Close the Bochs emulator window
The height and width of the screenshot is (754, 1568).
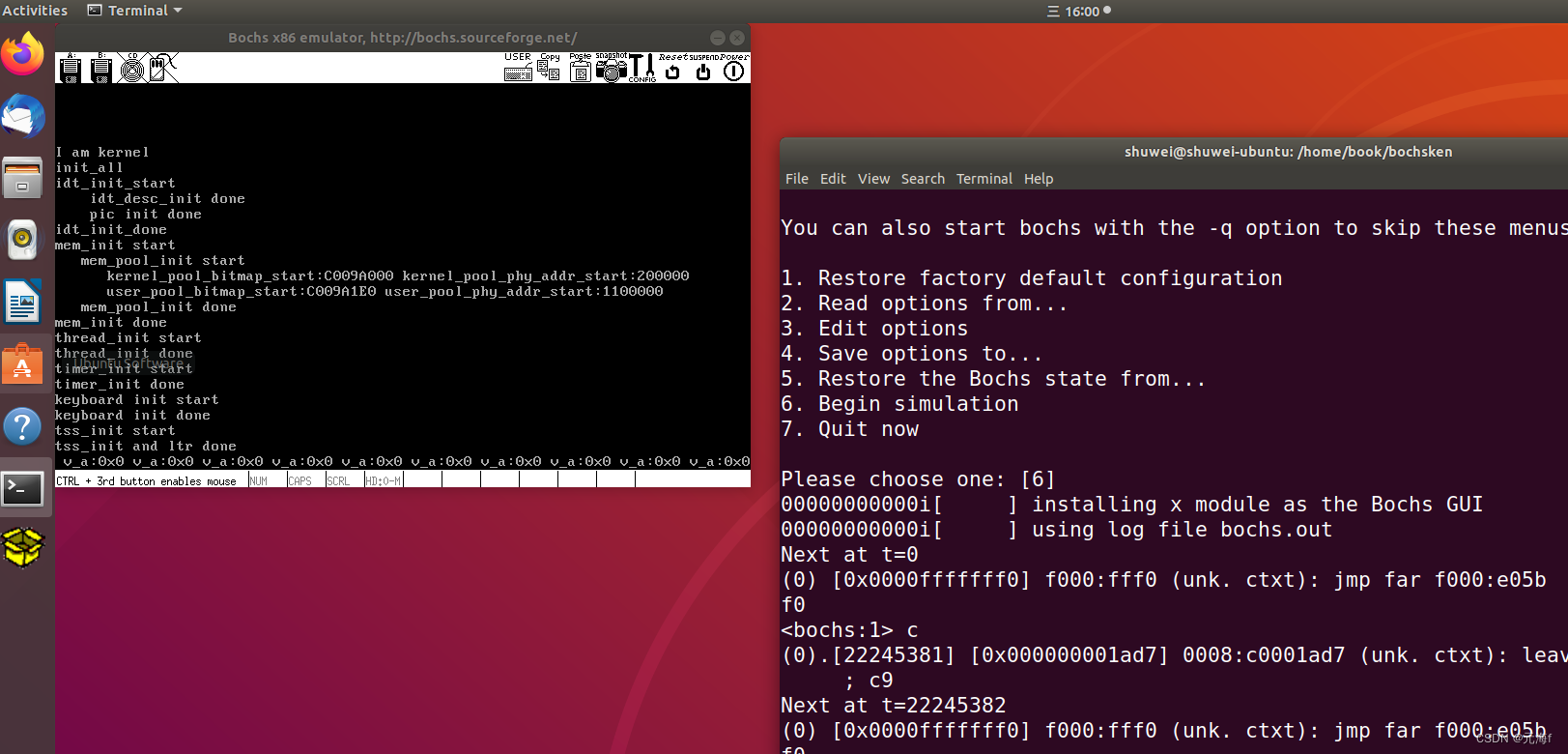(737, 38)
